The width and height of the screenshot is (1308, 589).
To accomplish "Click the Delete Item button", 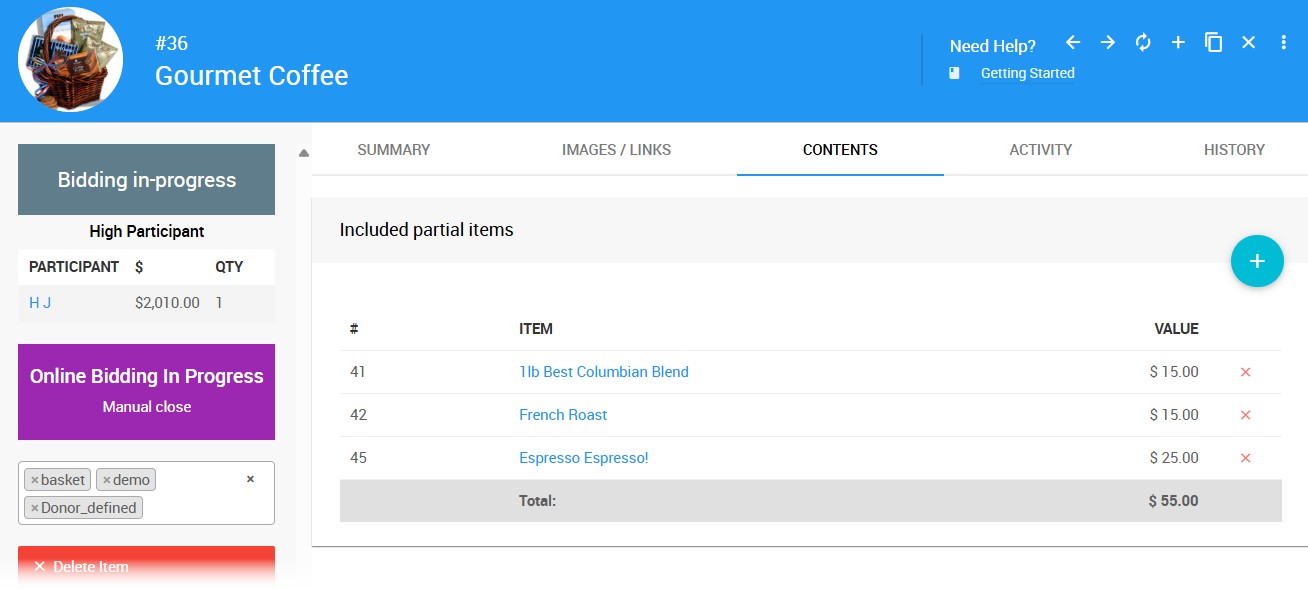I will click(x=146, y=566).
